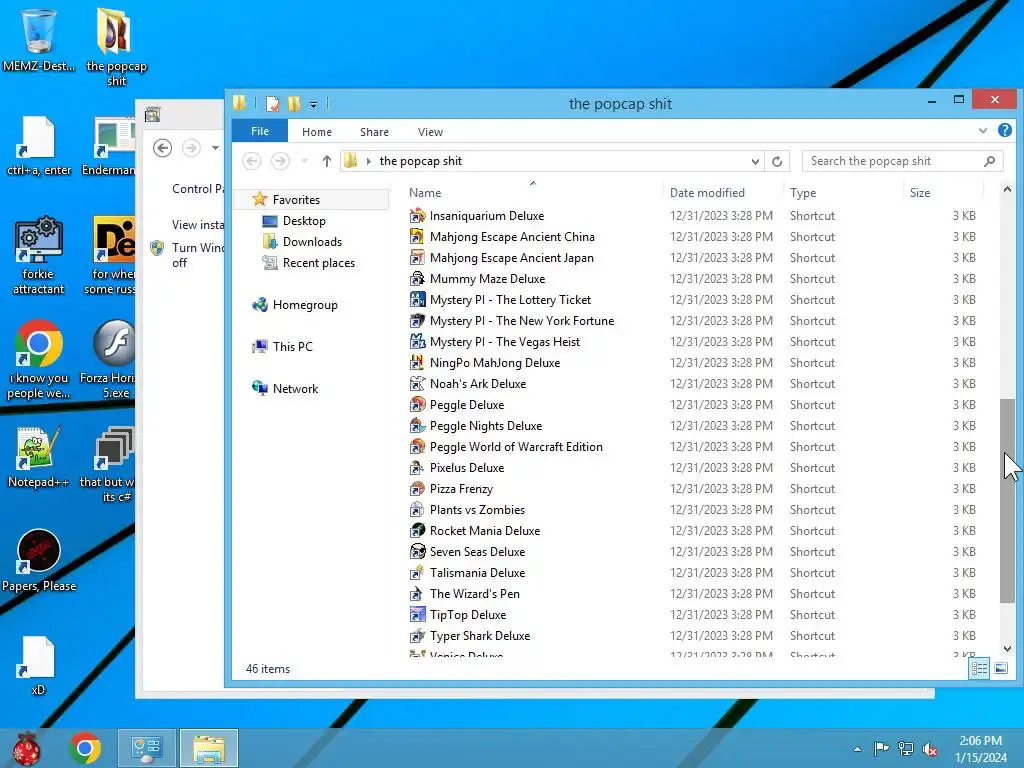Open recent pages dropdown in Control Panel window
Image resolution: width=1024 pixels, height=768 pixels.
(x=215, y=148)
